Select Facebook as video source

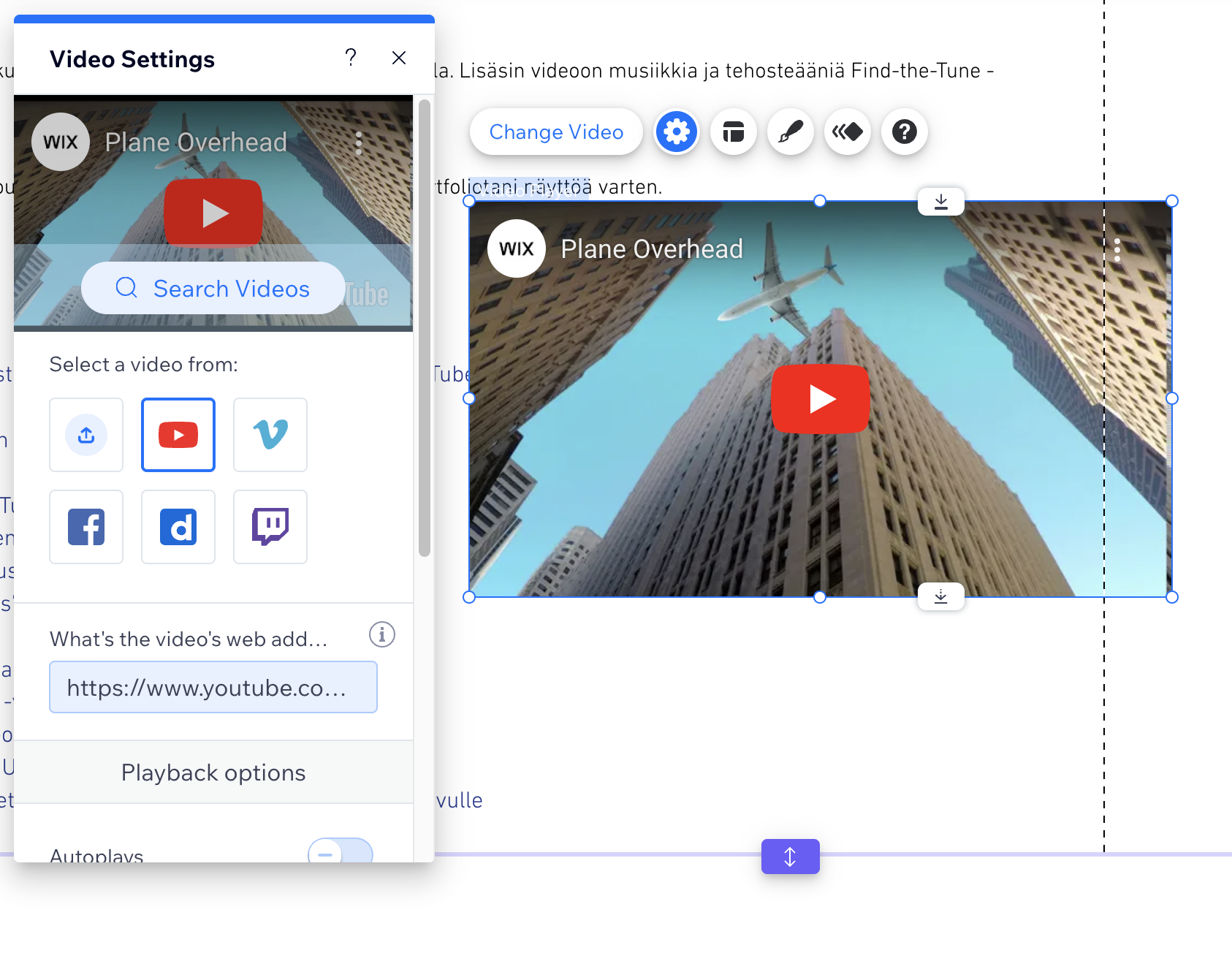pos(86,527)
